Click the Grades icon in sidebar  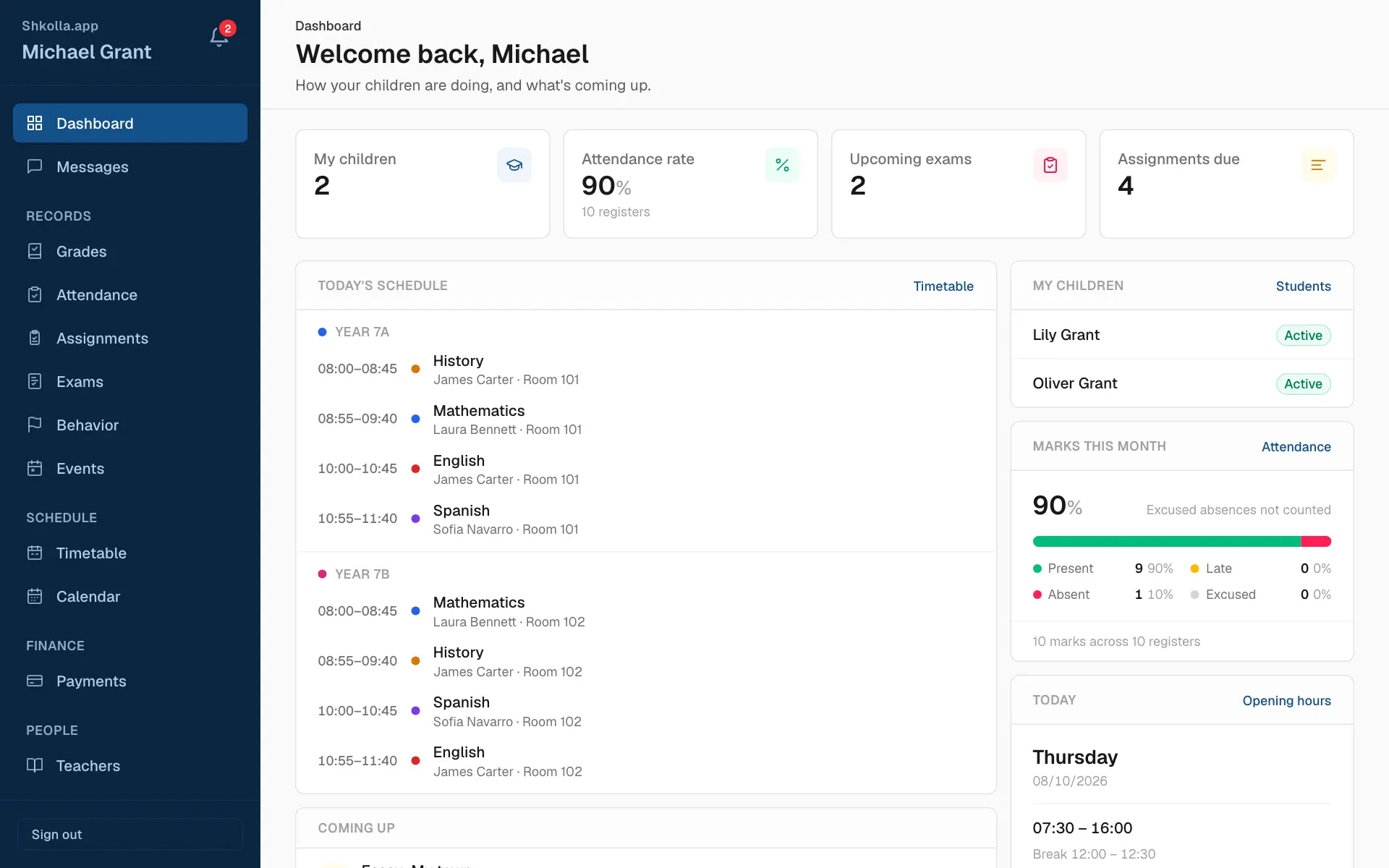tap(35, 251)
